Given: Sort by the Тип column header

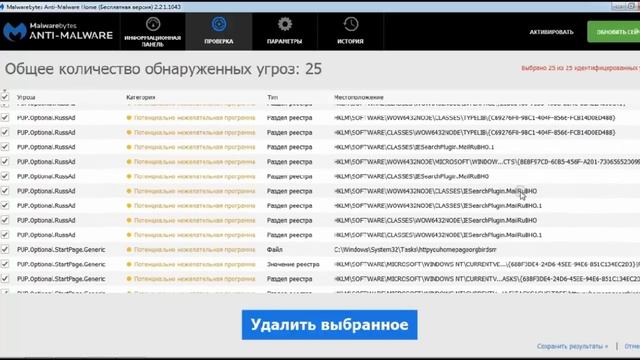Looking at the screenshot, I should coord(272,97).
